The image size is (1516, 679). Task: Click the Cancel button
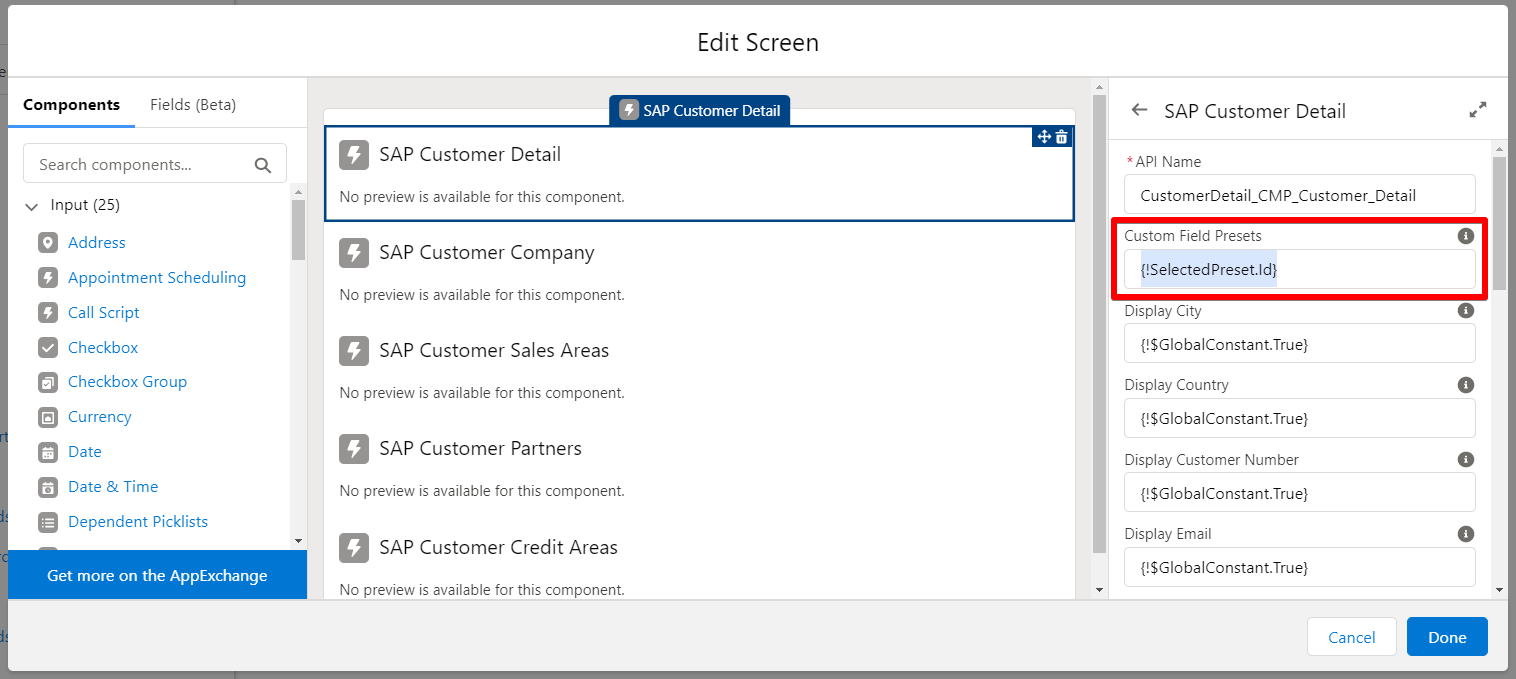click(x=1351, y=637)
